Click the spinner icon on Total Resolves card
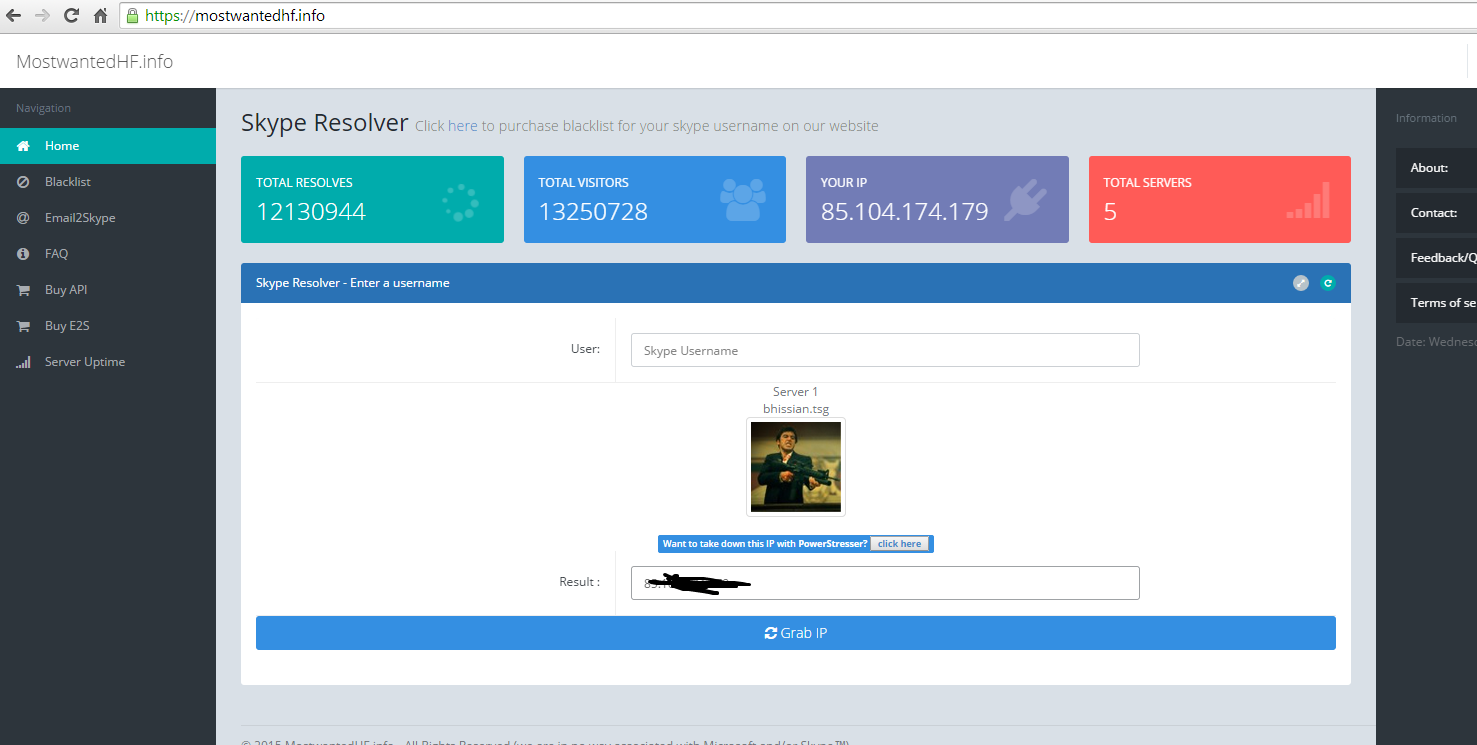The image size is (1477, 745). [x=460, y=202]
